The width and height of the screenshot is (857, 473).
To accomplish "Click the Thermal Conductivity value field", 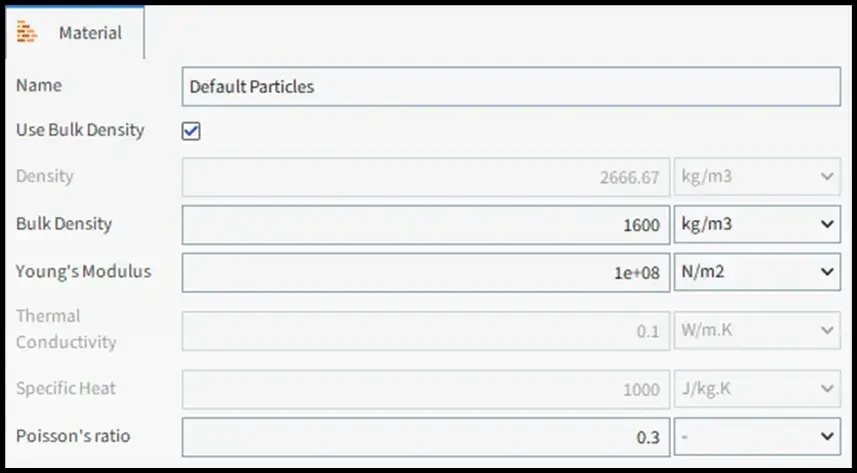I will click(x=426, y=331).
